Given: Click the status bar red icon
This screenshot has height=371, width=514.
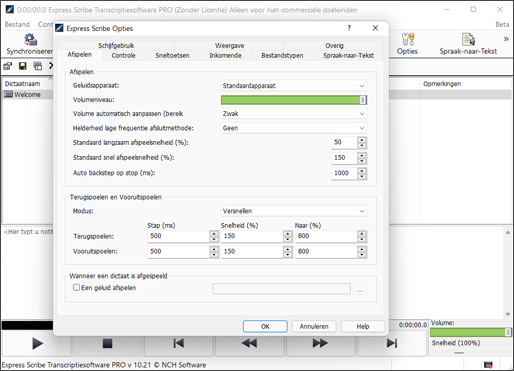Looking at the screenshot, I should [x=488, y=364].
